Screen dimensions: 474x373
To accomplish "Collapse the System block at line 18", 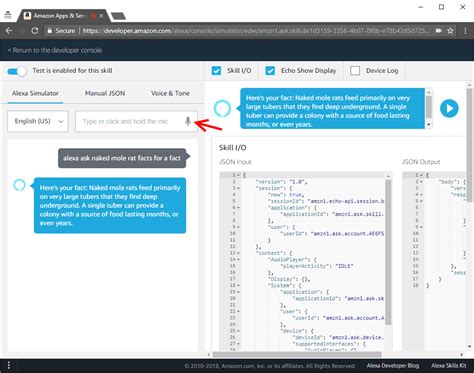I will tap(238, 285).
